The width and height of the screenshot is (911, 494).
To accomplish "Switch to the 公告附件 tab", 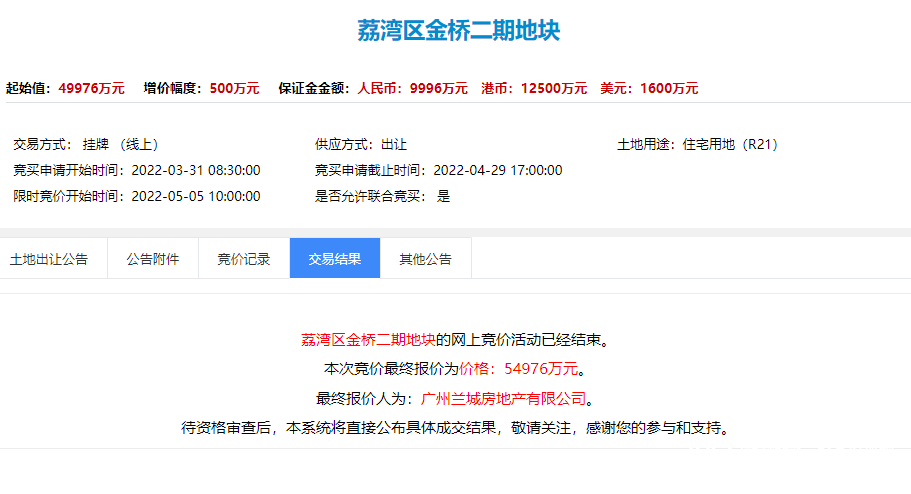I will 153,259.
